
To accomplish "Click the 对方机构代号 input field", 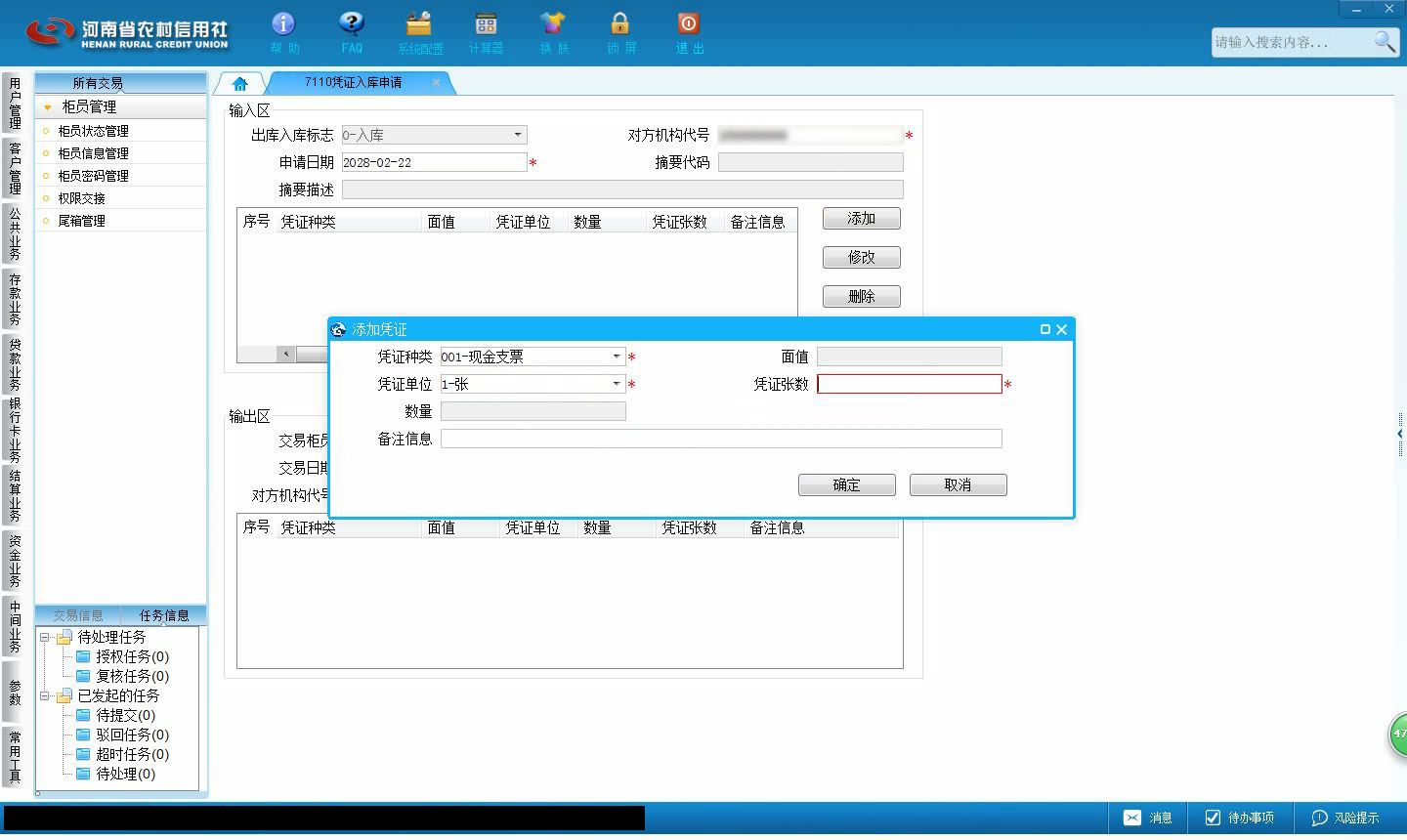I will tap(810, 135).
